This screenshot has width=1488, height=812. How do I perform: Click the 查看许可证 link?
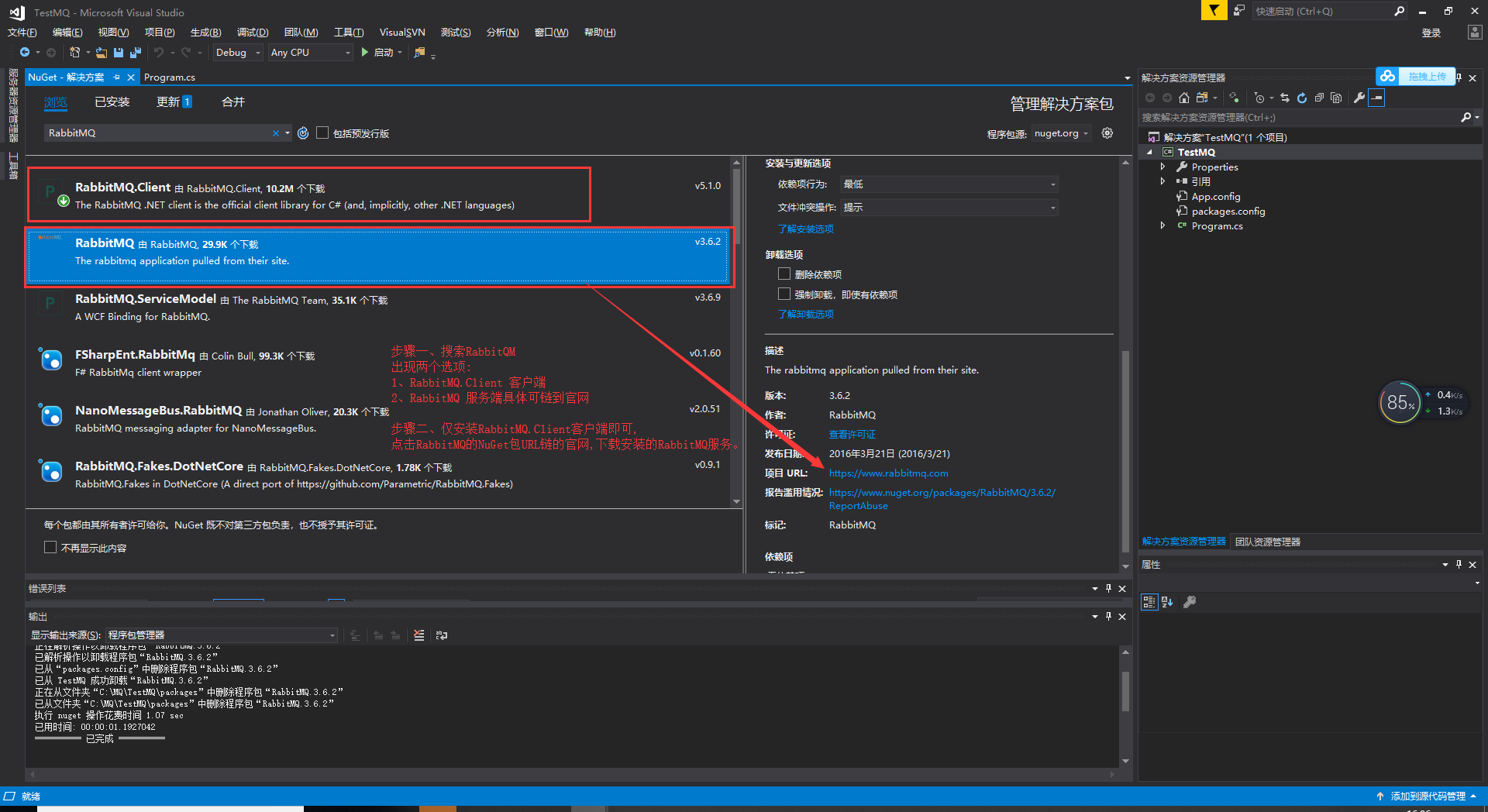(852, 435)
